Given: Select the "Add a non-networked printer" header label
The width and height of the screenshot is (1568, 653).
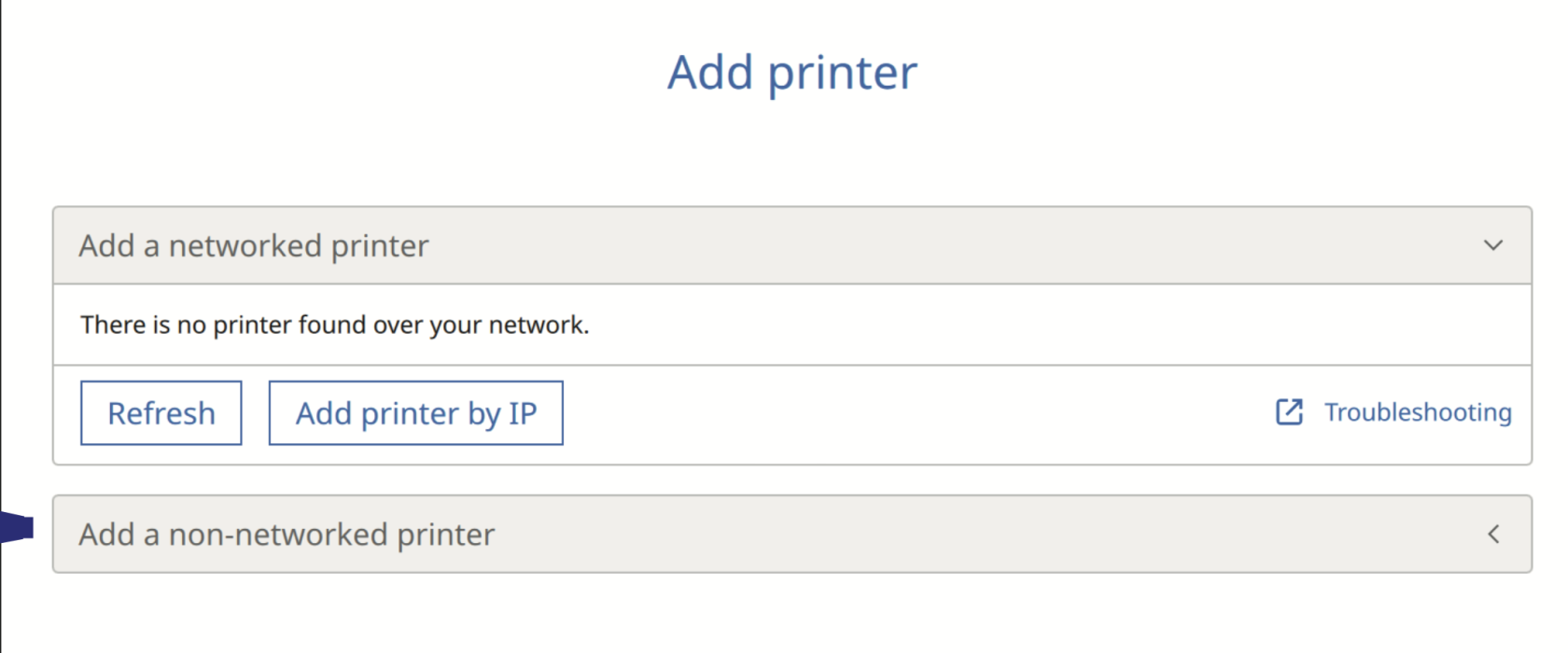Looking at the screenshot, I should (287, 534).
